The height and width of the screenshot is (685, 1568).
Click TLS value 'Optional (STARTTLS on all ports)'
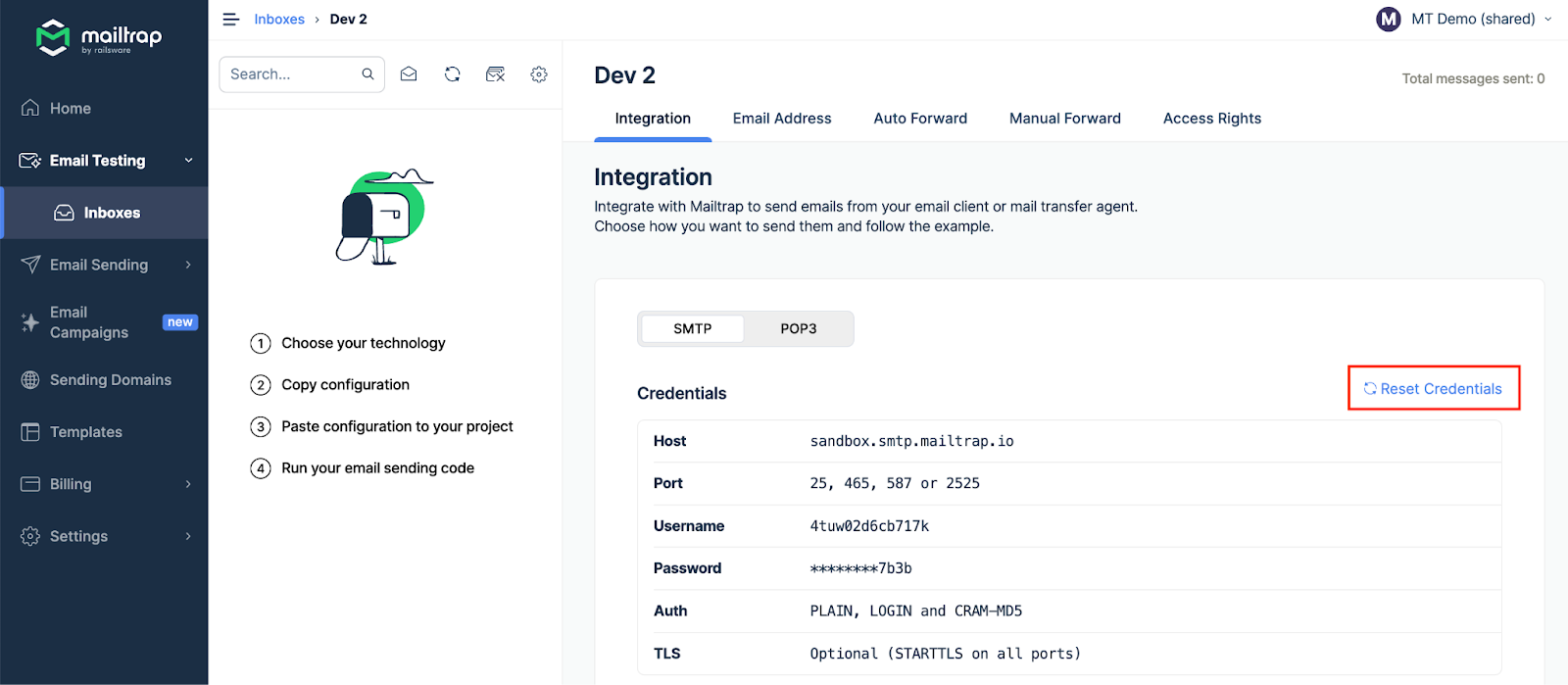(946, 654)
